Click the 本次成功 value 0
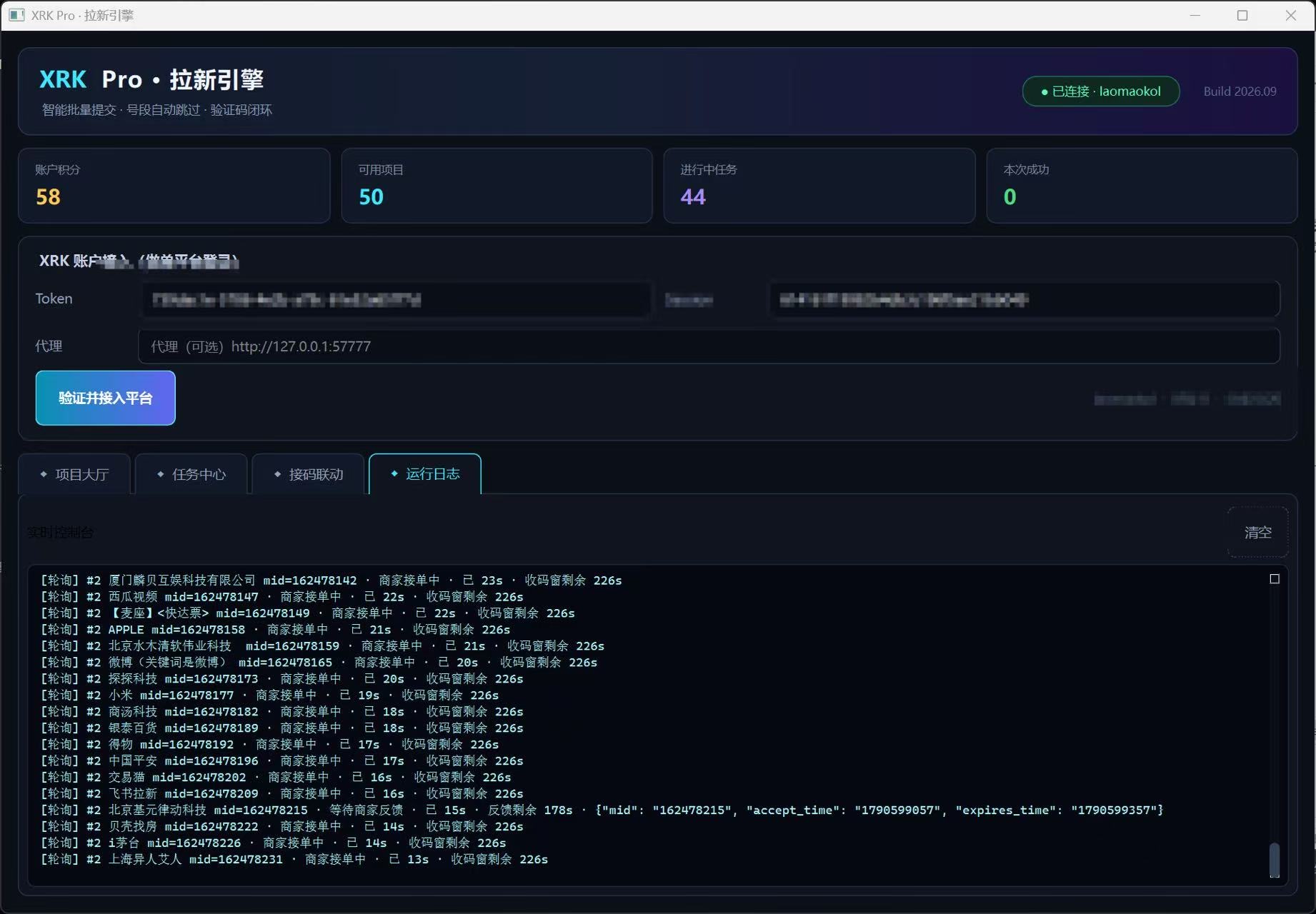 click(x=1010, y=197)
